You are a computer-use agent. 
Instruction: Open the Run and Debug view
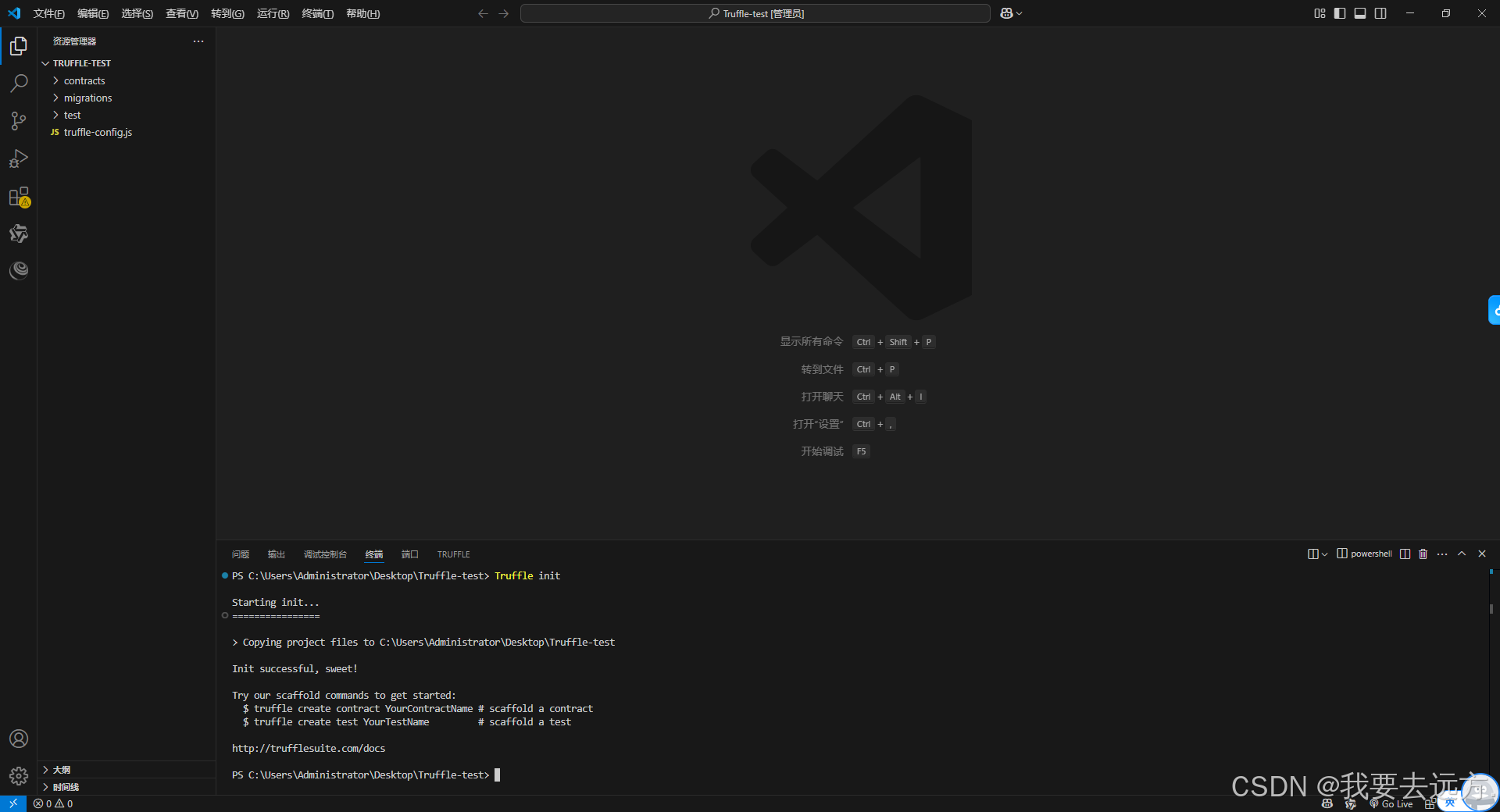click(19, 158)
